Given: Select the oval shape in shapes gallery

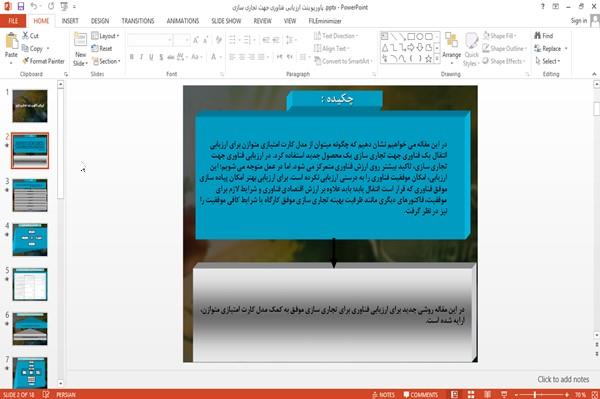Looking at the screenshot, I should pos(420,37).
